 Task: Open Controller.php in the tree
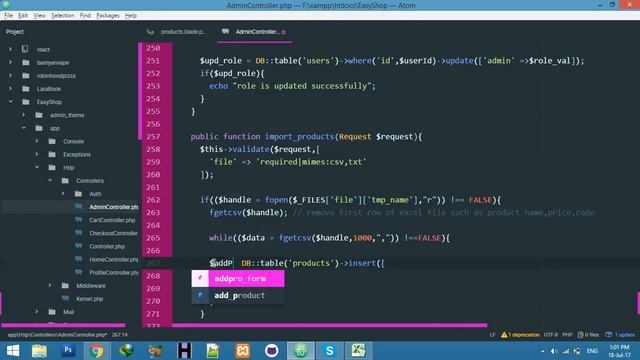[x=107, y=246]
